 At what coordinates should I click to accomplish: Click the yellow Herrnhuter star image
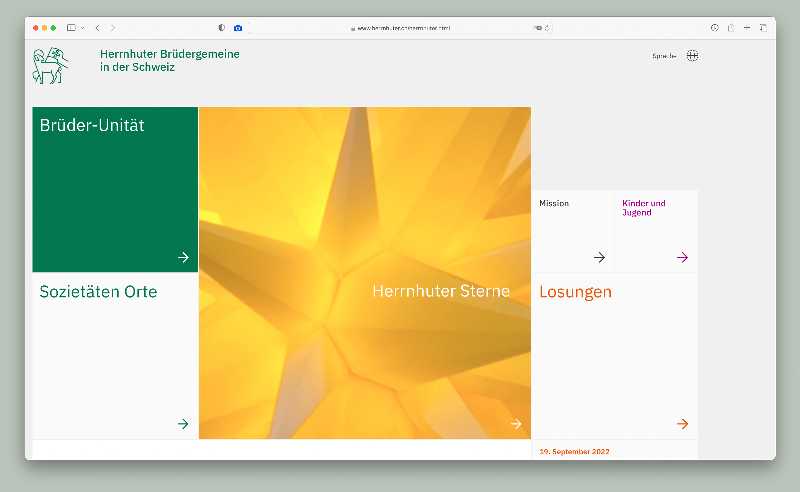(x=365, y=273)
